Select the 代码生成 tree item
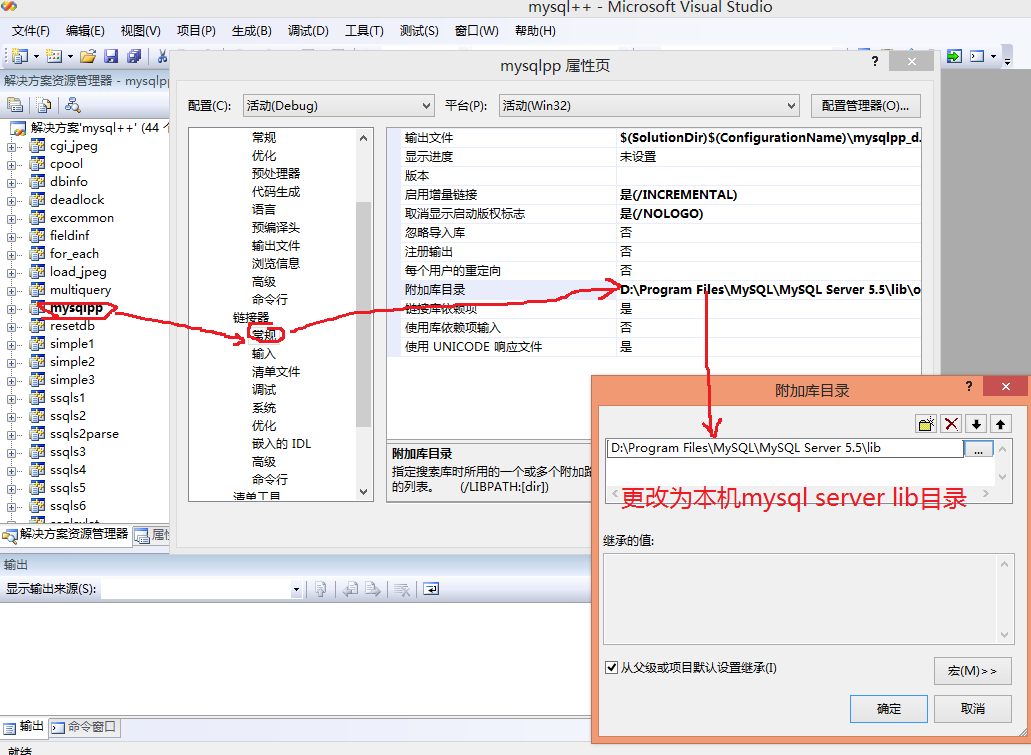The height and width of the screenshot is (755, 1031). [276, 192]
